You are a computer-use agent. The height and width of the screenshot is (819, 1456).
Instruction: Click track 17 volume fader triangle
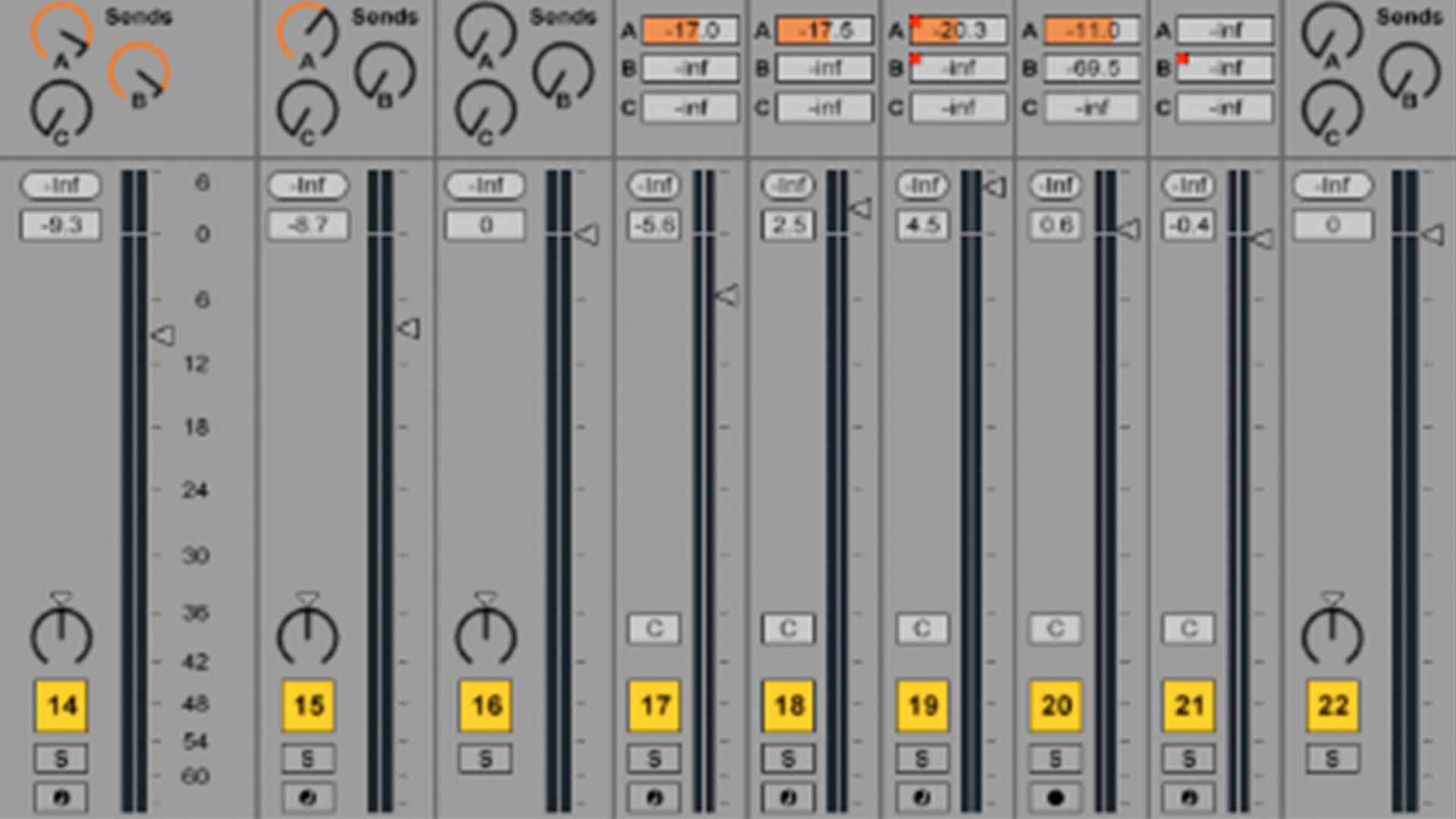[726, 296]
